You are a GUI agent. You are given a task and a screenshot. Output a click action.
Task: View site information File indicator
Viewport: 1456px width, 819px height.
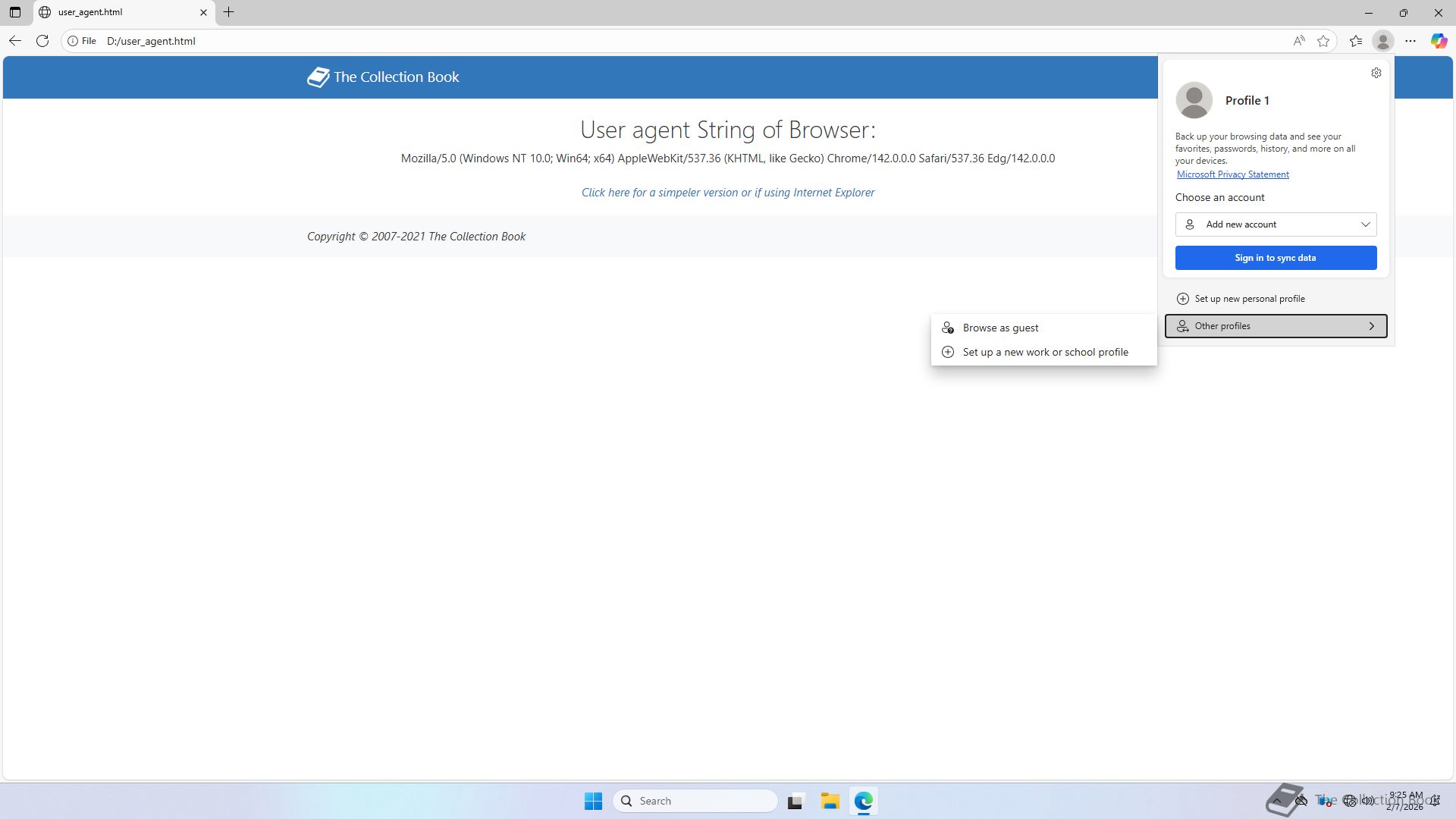(x=82, y=41)
